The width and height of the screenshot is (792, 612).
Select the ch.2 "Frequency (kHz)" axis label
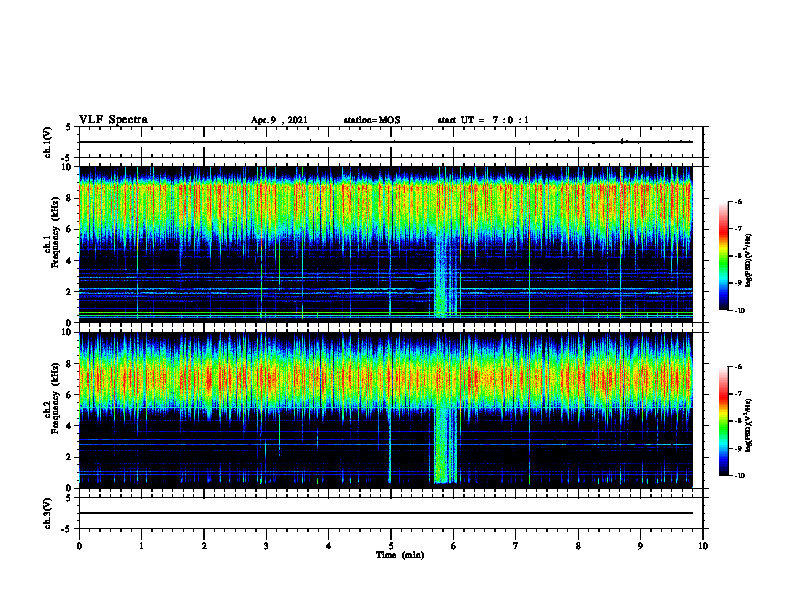tap(55, 397)
